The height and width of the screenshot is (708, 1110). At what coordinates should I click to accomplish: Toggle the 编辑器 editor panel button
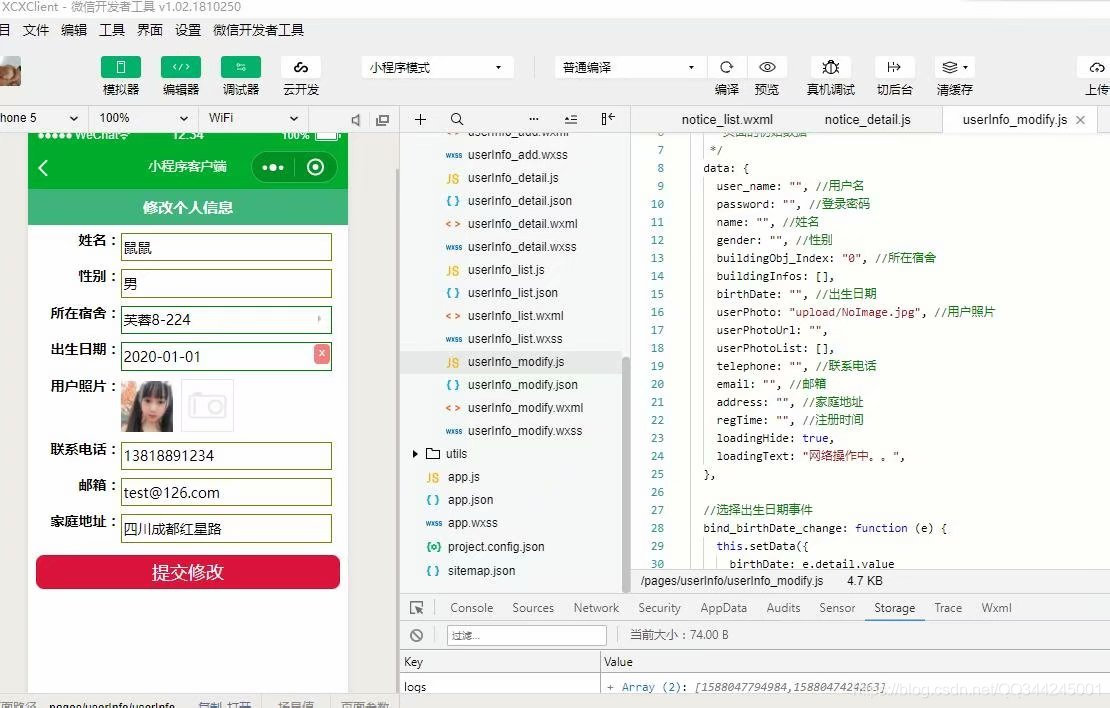coord(181,67)
